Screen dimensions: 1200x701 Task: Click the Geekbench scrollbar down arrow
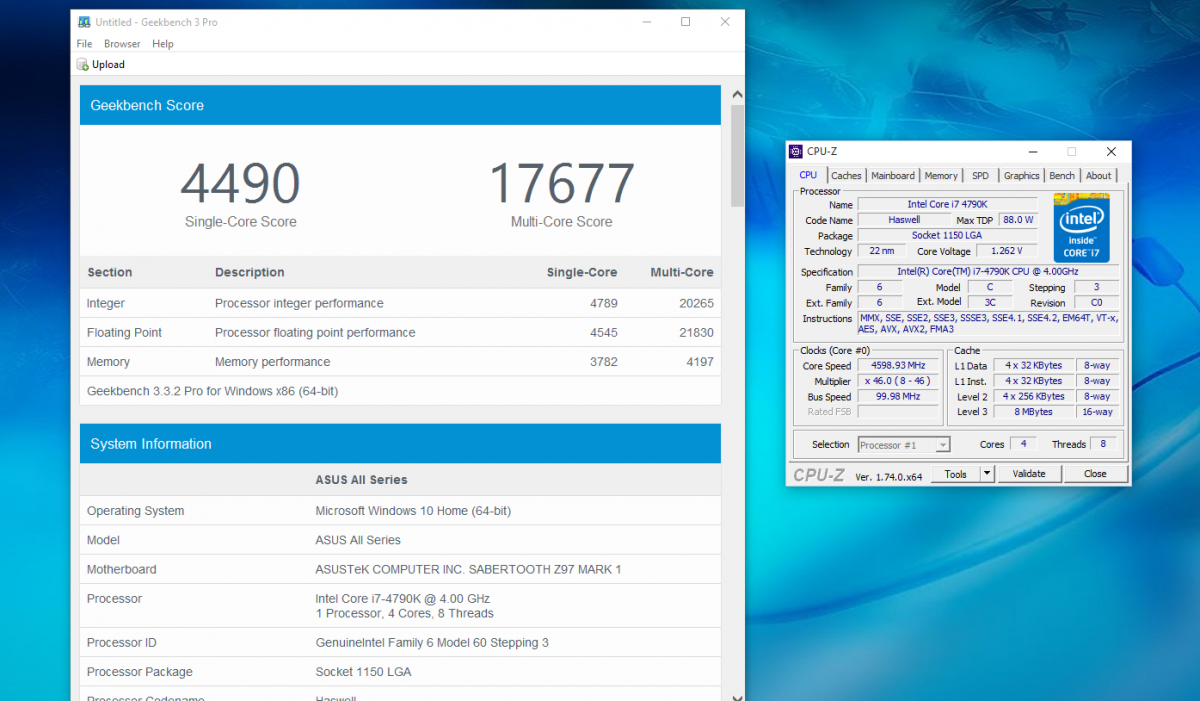click(x=737, y=696)
